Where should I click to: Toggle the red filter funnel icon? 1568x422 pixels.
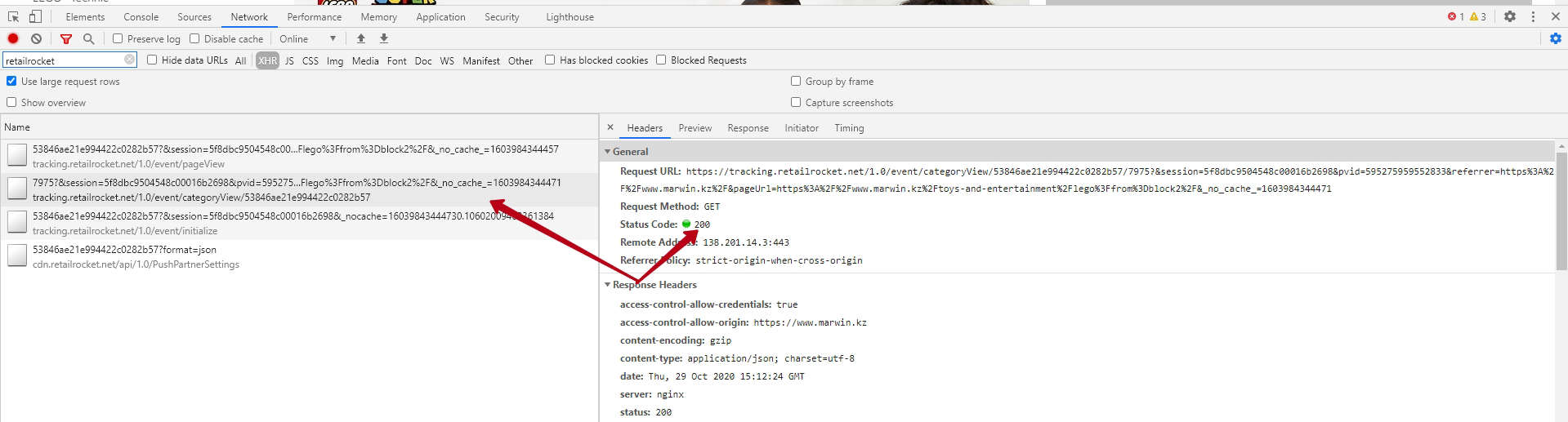pyautogui.click(x=66, y=38)
